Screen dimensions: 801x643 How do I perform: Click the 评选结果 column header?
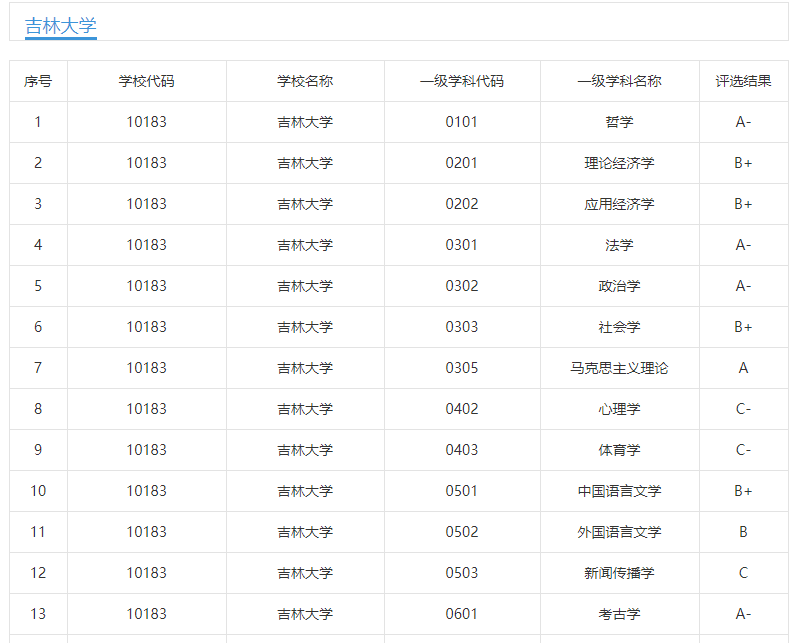tap(743, 81)
